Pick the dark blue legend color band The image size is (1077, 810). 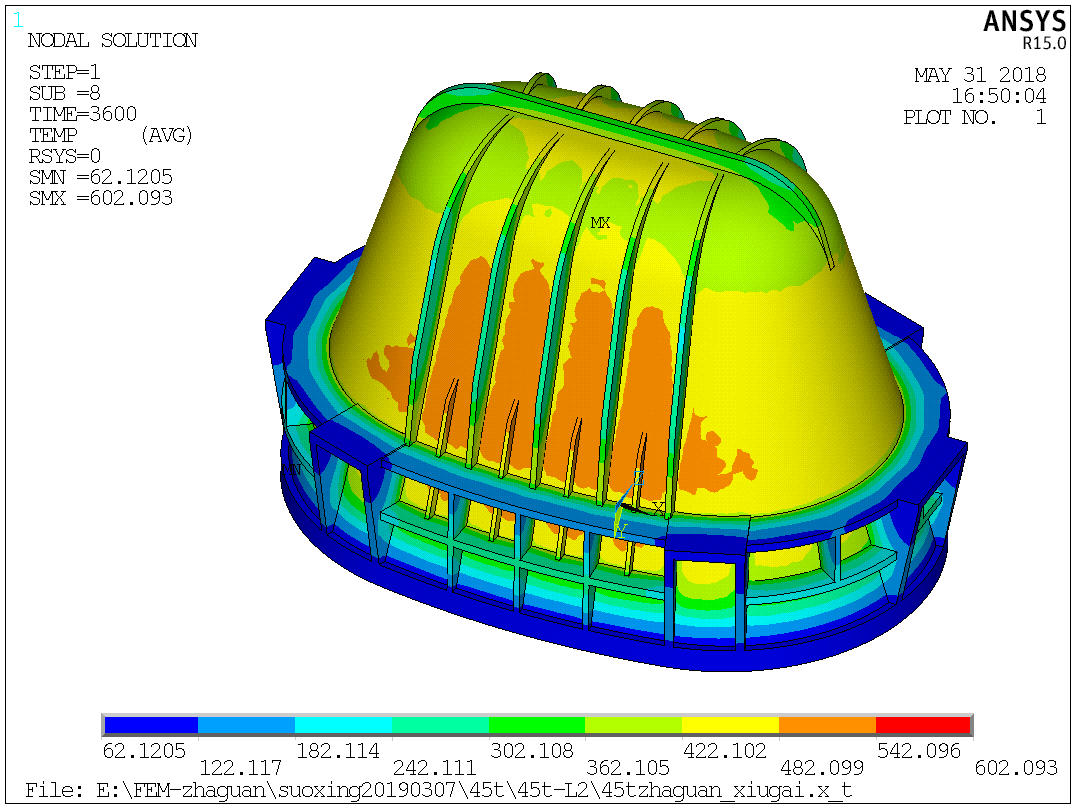151,725
